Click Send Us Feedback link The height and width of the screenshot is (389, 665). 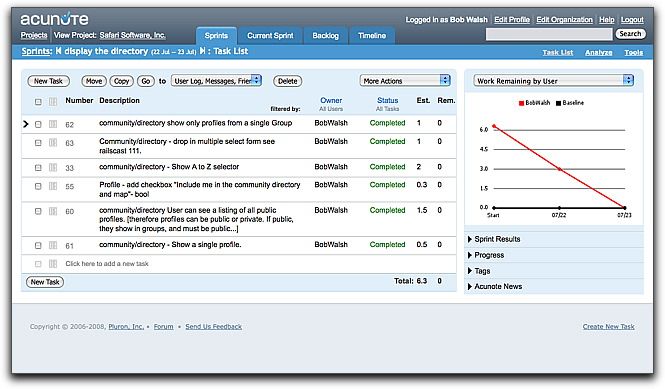pyautogui.click(x=213, y=327)
